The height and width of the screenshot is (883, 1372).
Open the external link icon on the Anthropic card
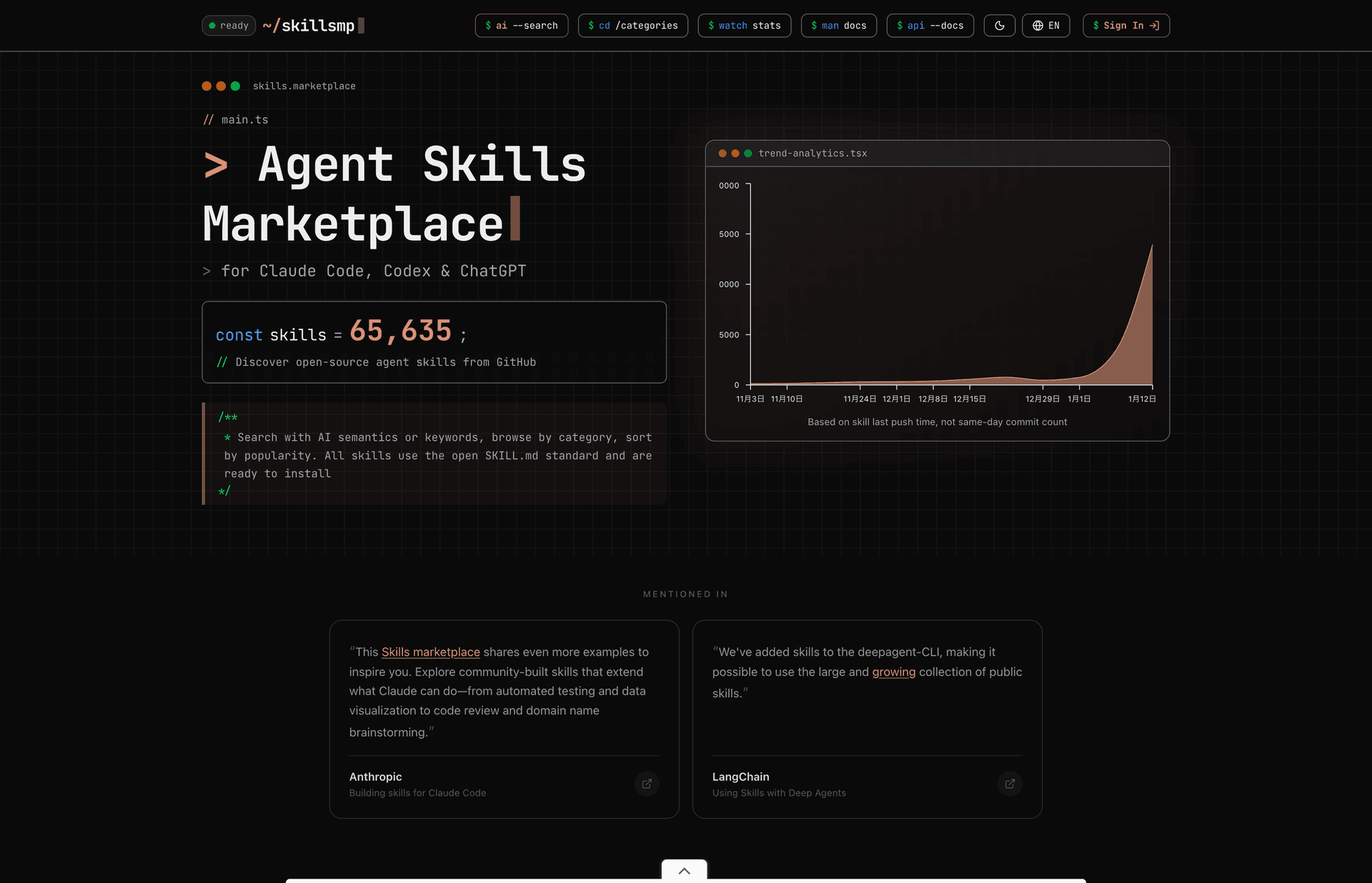[x=647, y=784]
